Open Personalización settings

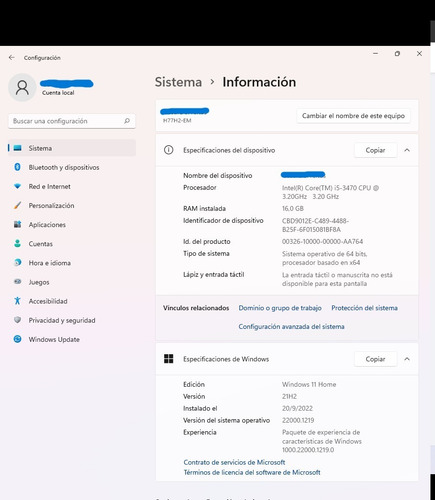pos(72,205)
